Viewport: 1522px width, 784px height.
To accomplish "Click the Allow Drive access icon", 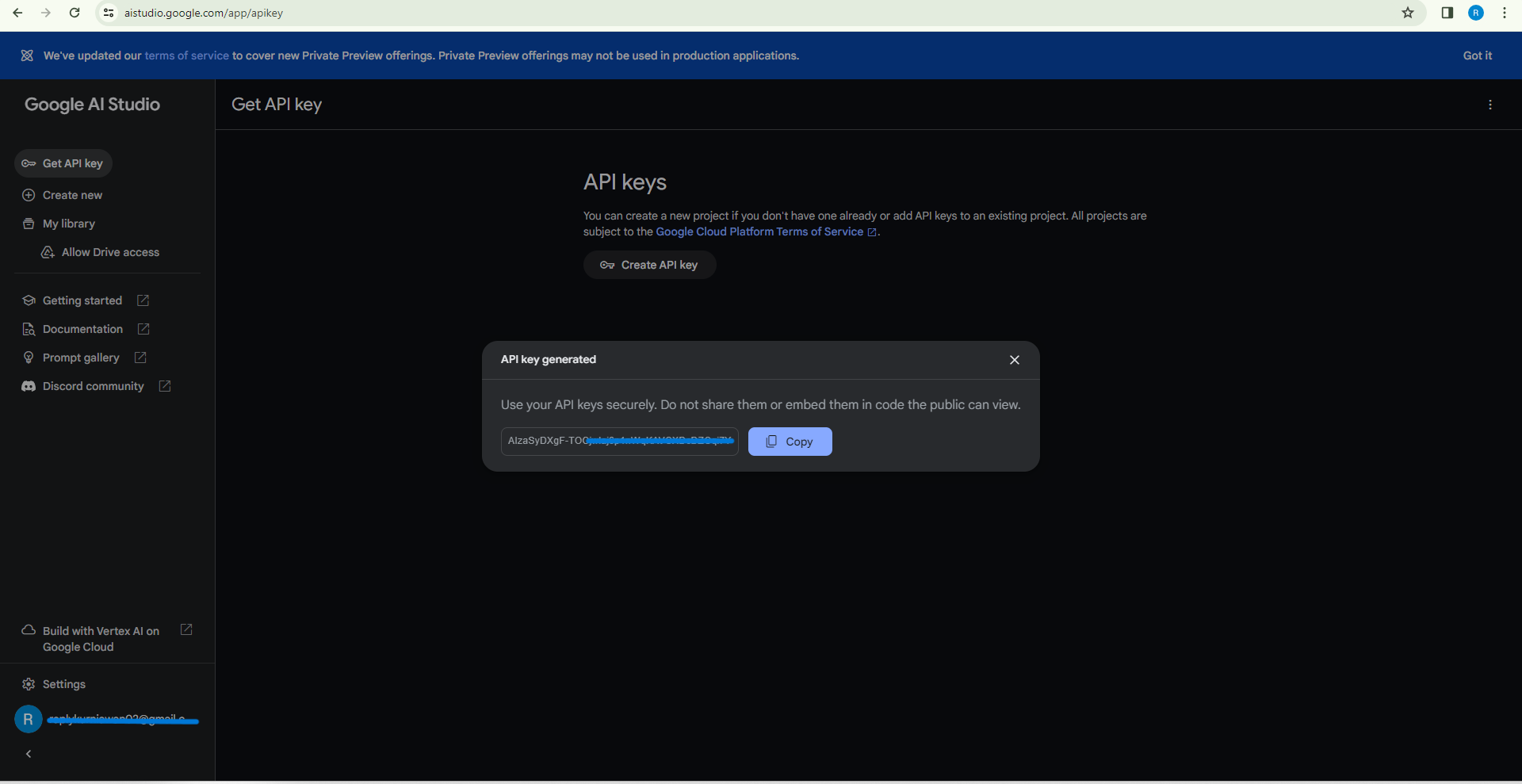I will 48,252.
